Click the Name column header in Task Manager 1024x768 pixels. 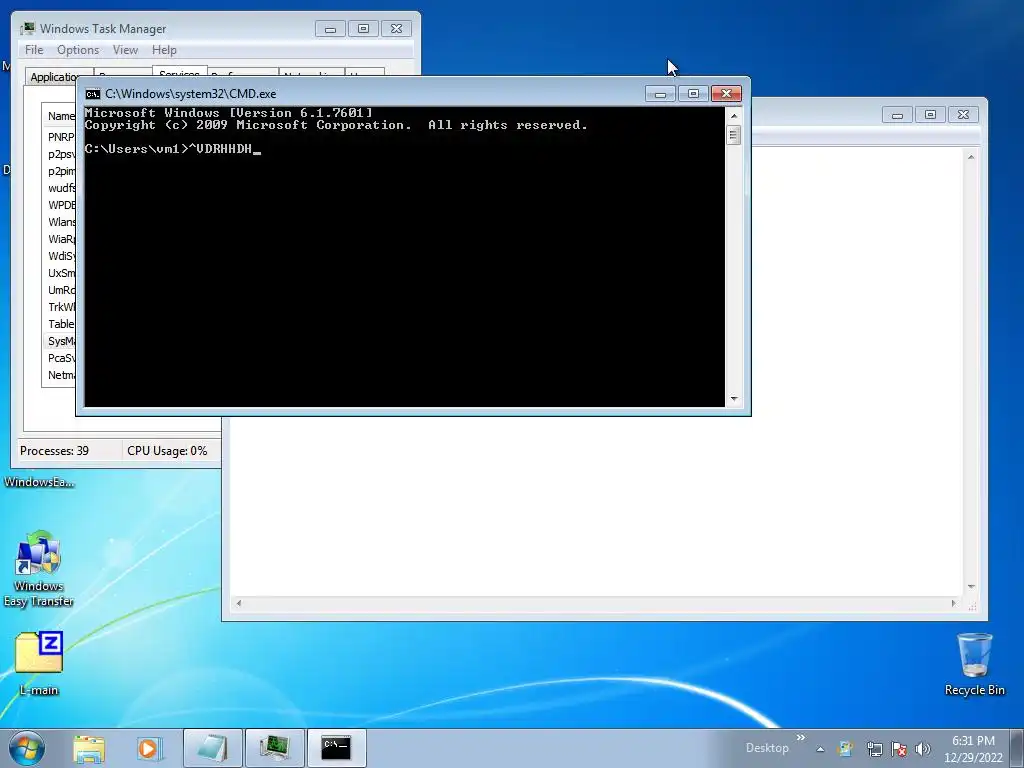(x=60, y=116)
